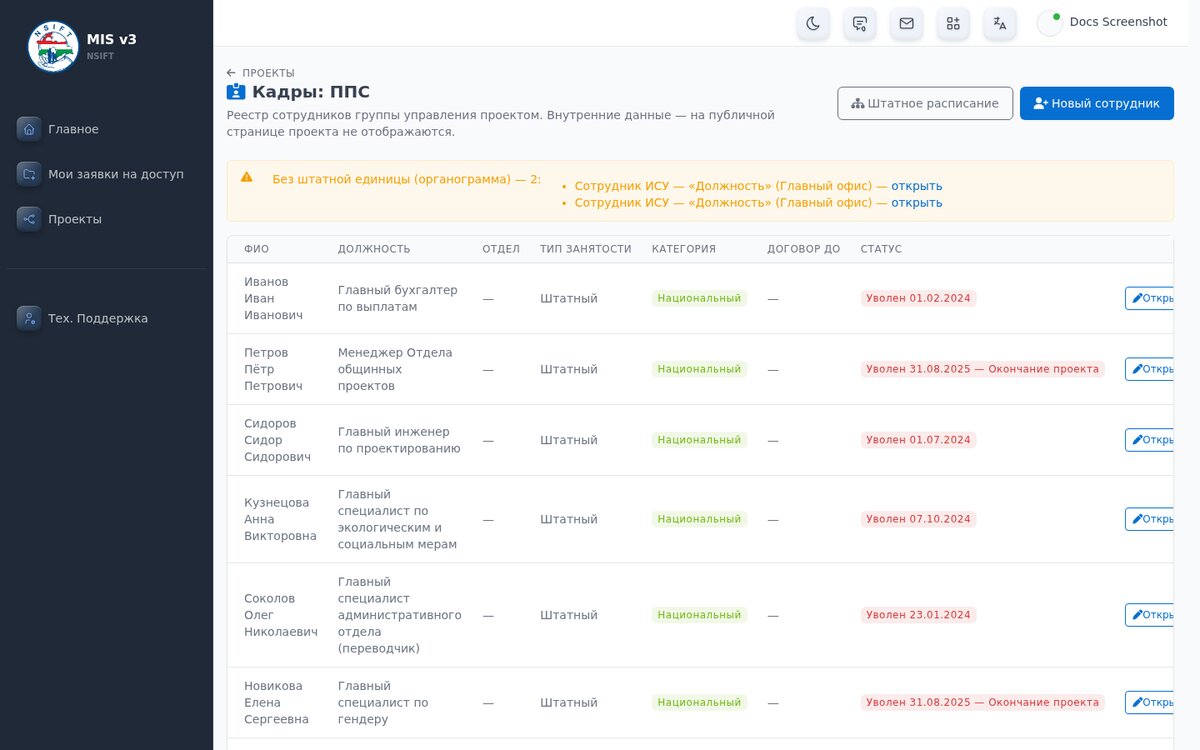Toggle dark mode with the moon icon
Screen dimensions: 1200x750
coord(813,23)
